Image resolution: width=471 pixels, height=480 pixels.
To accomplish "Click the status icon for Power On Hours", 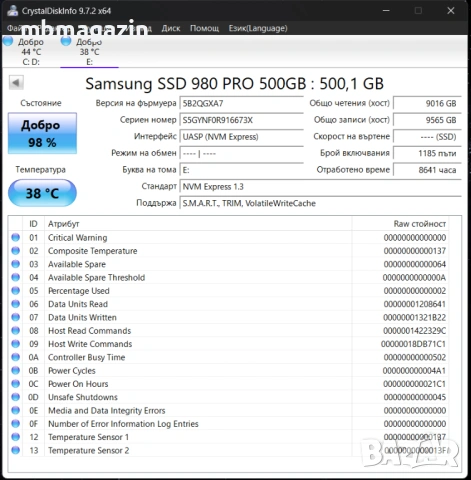I will tap(15, 384).
